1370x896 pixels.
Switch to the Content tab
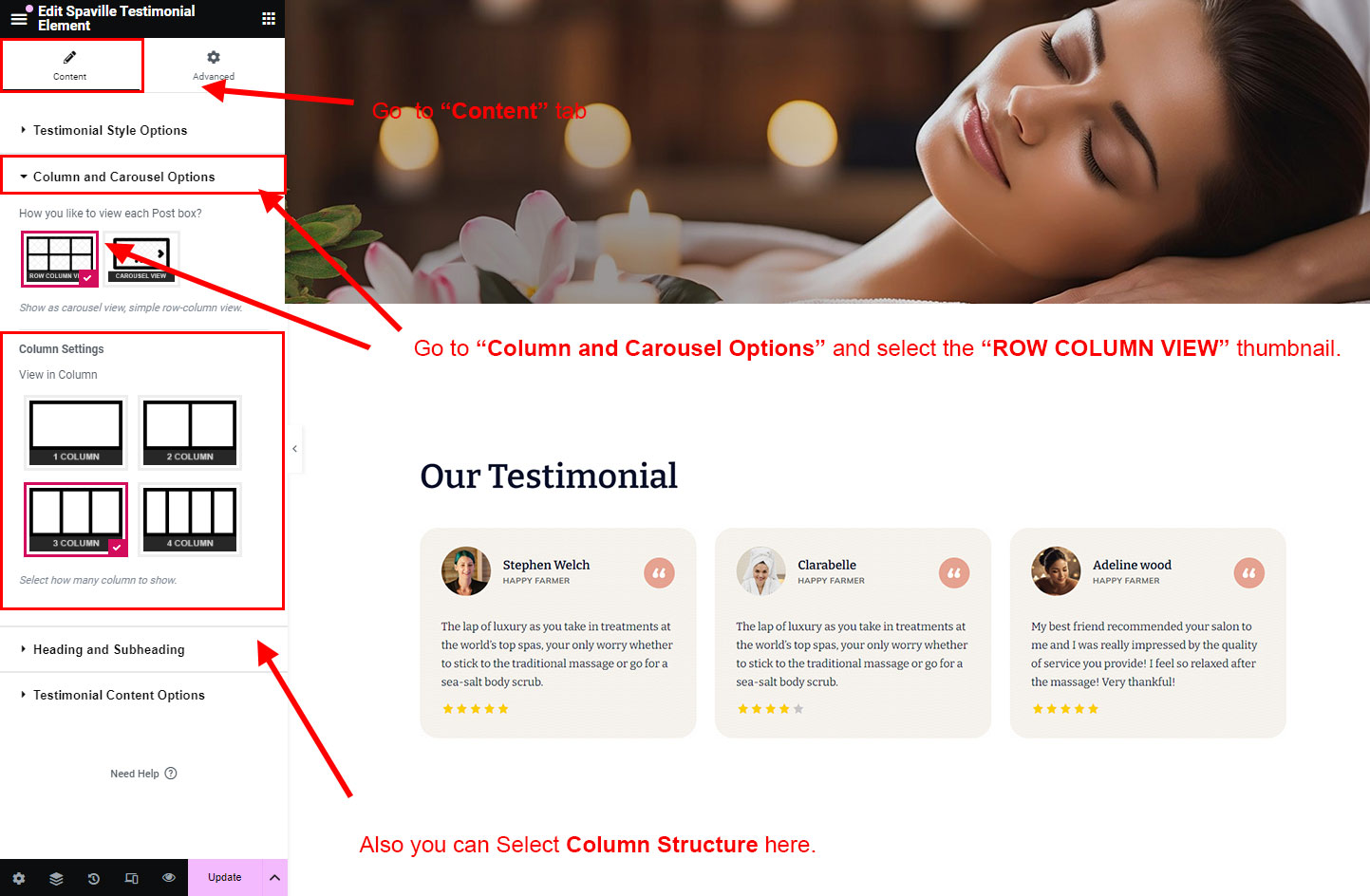(x=70, y=65)
